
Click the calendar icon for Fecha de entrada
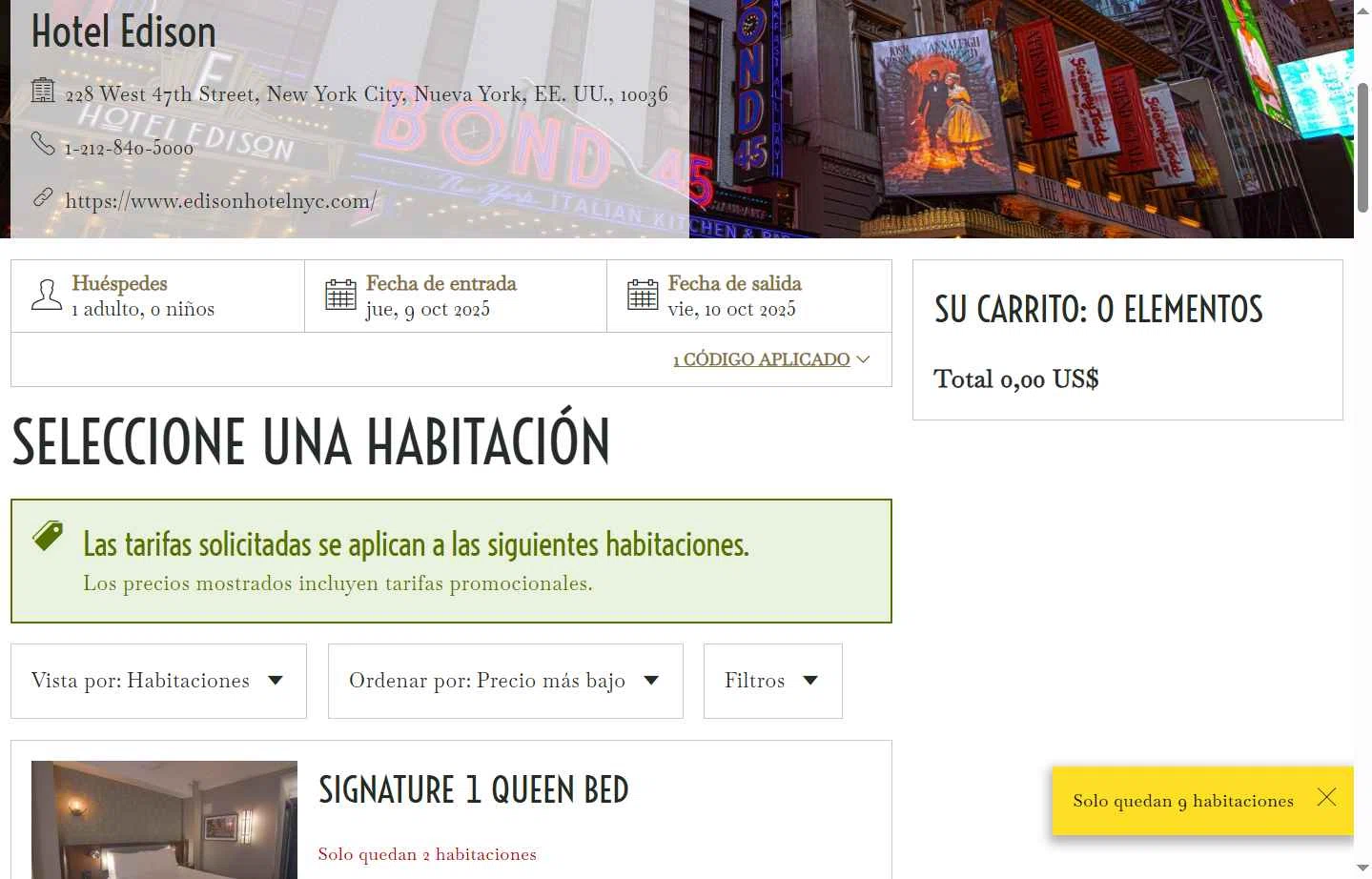(x=340, y=296)
